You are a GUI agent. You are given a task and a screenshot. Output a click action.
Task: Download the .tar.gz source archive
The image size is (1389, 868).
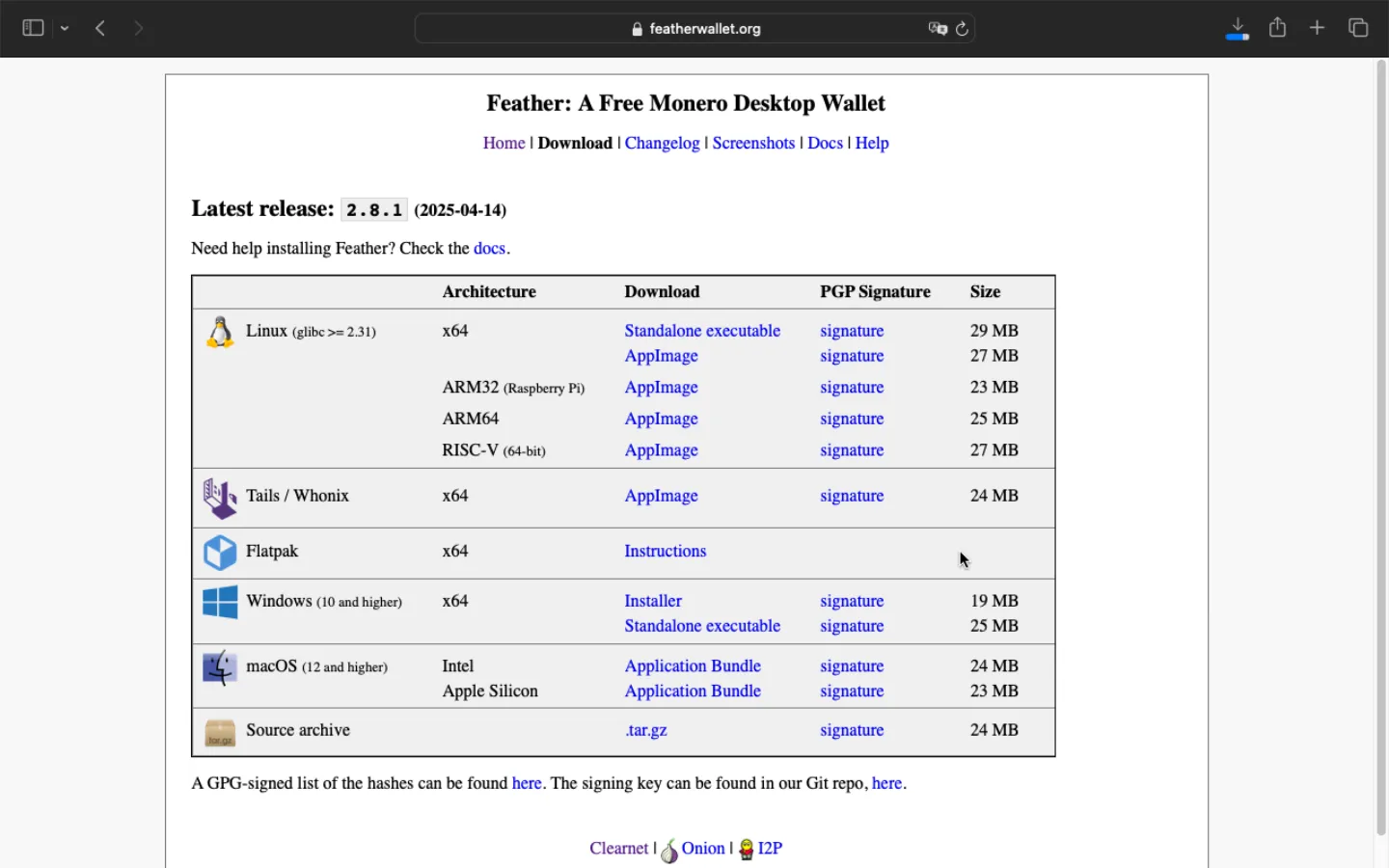pyautogui.click(x=646, y=730)
